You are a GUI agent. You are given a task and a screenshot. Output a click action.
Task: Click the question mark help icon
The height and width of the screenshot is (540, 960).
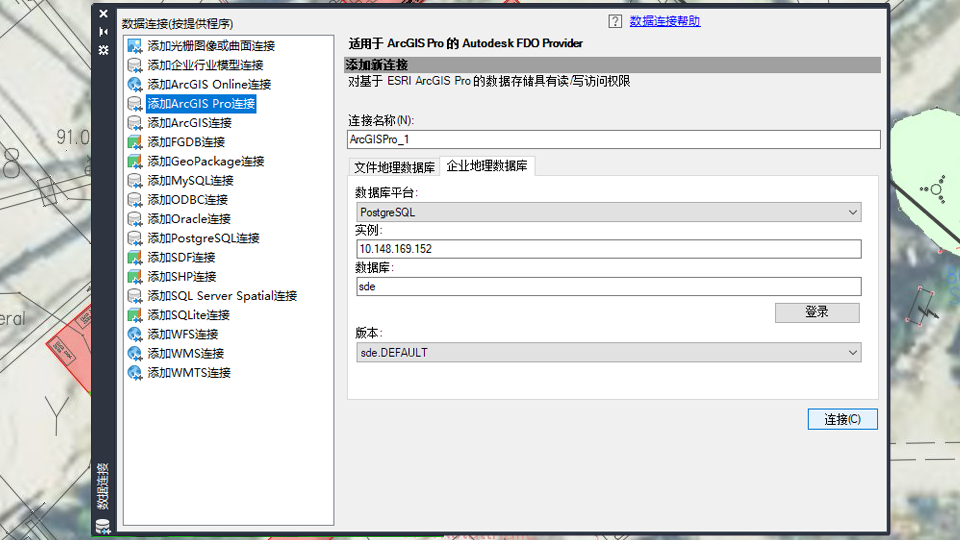pos(615,21)
